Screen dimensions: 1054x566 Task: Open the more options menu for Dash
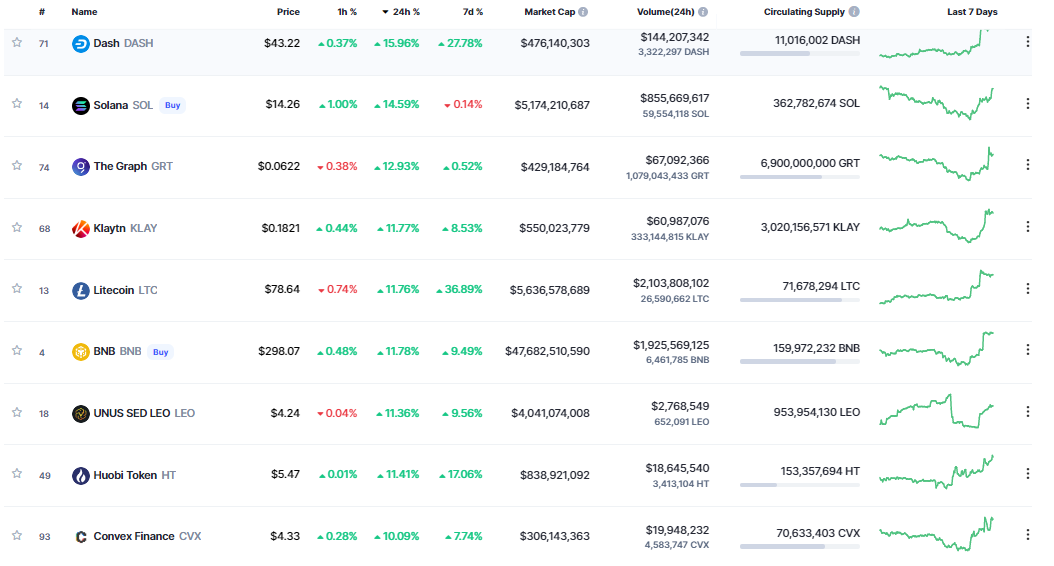(x=1027, y=42)
